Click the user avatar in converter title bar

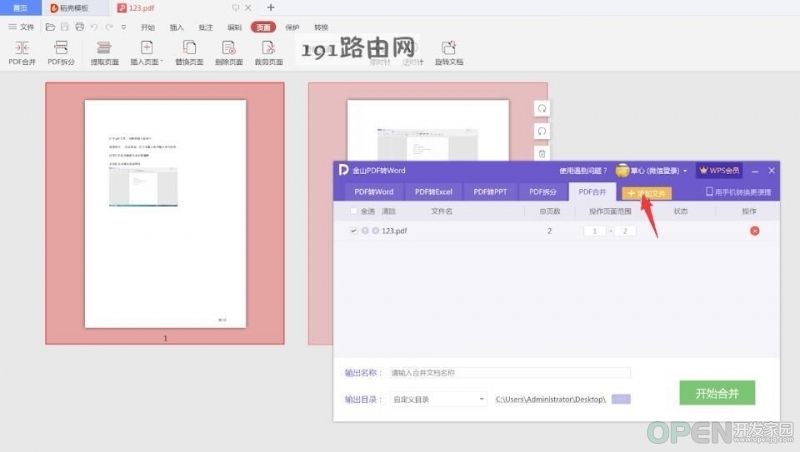coord(622,170)
